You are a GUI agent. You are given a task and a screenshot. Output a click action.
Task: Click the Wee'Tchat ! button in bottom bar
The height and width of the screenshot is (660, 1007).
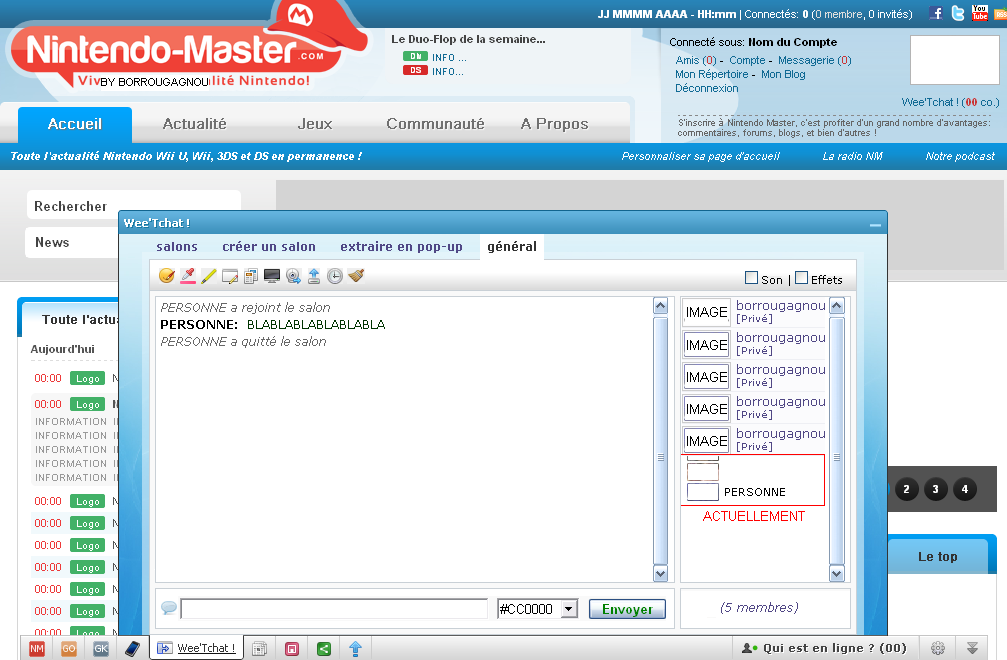(196, 648)
